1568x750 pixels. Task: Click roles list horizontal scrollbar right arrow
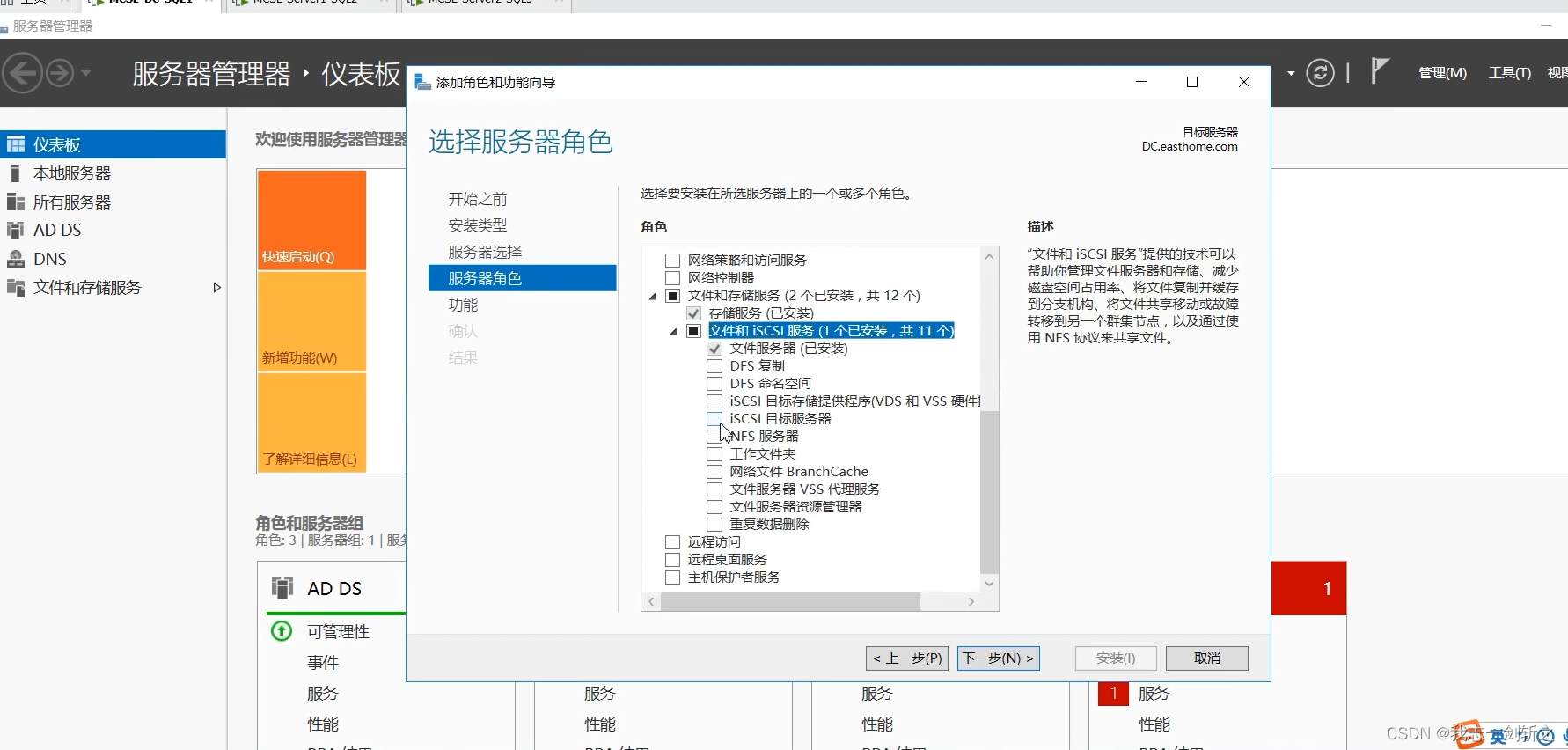pyautogui.click(x=971, y=601)
